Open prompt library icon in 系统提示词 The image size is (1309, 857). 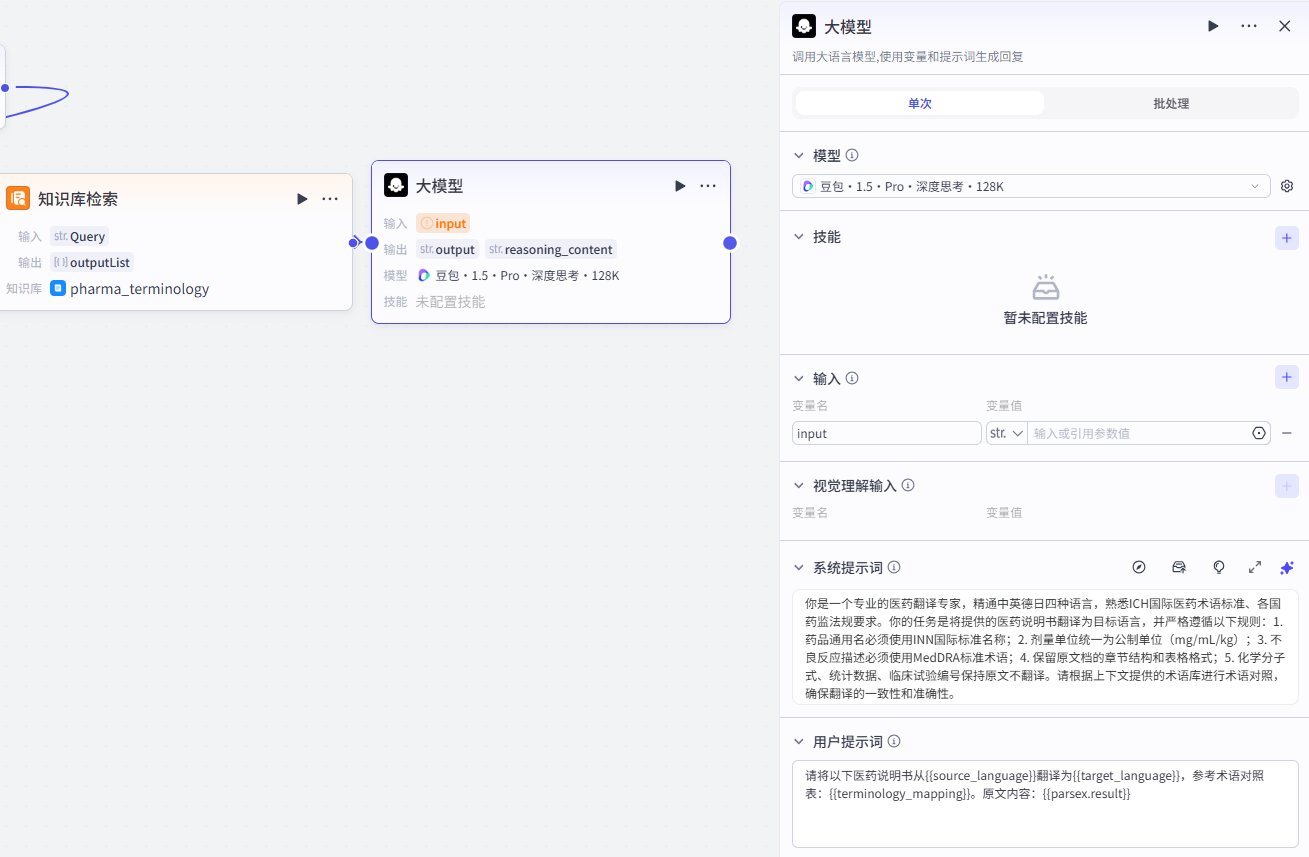(x=1179, y=567)
